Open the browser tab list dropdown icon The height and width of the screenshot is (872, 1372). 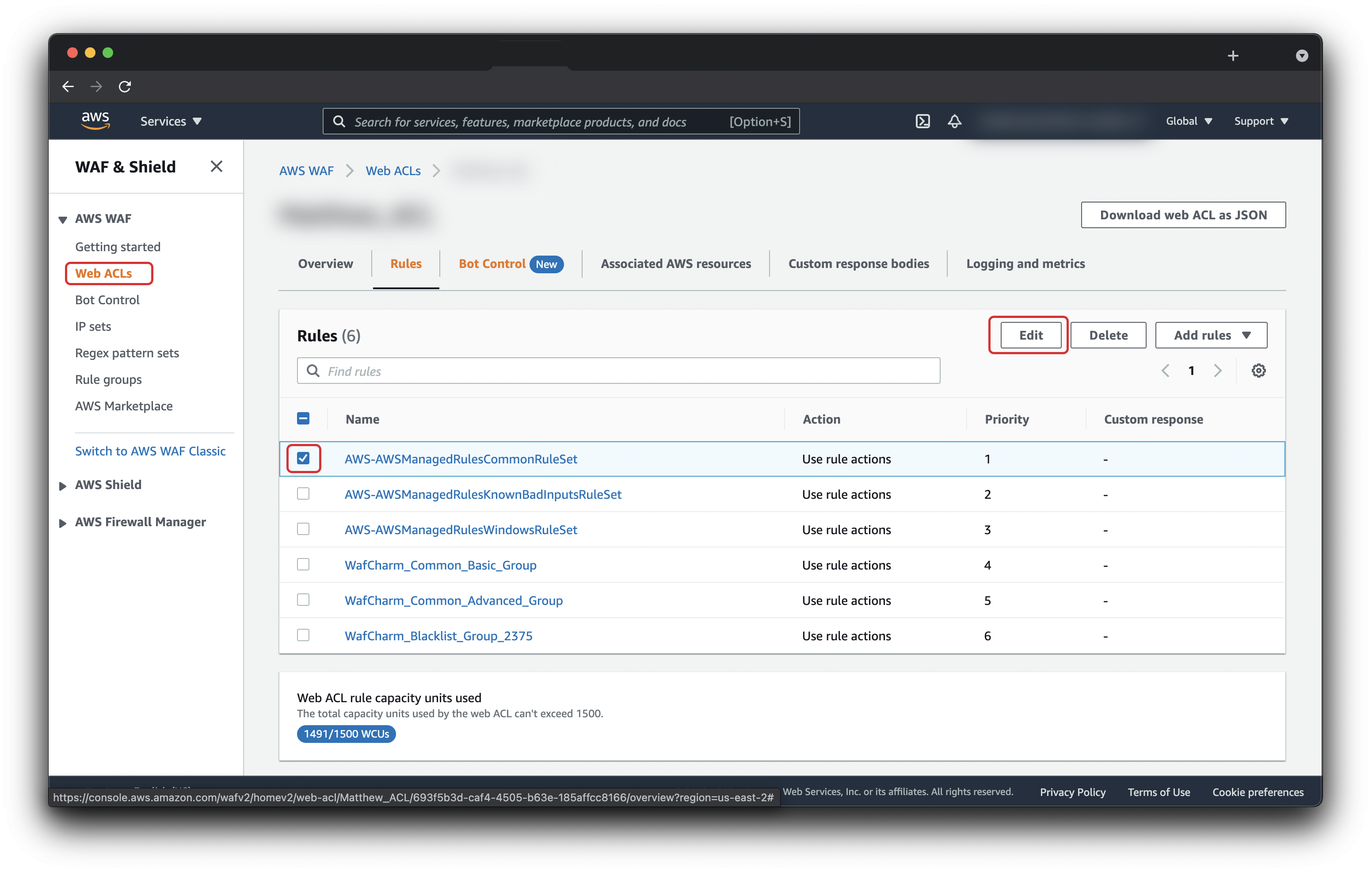(x=1301, y=55)
